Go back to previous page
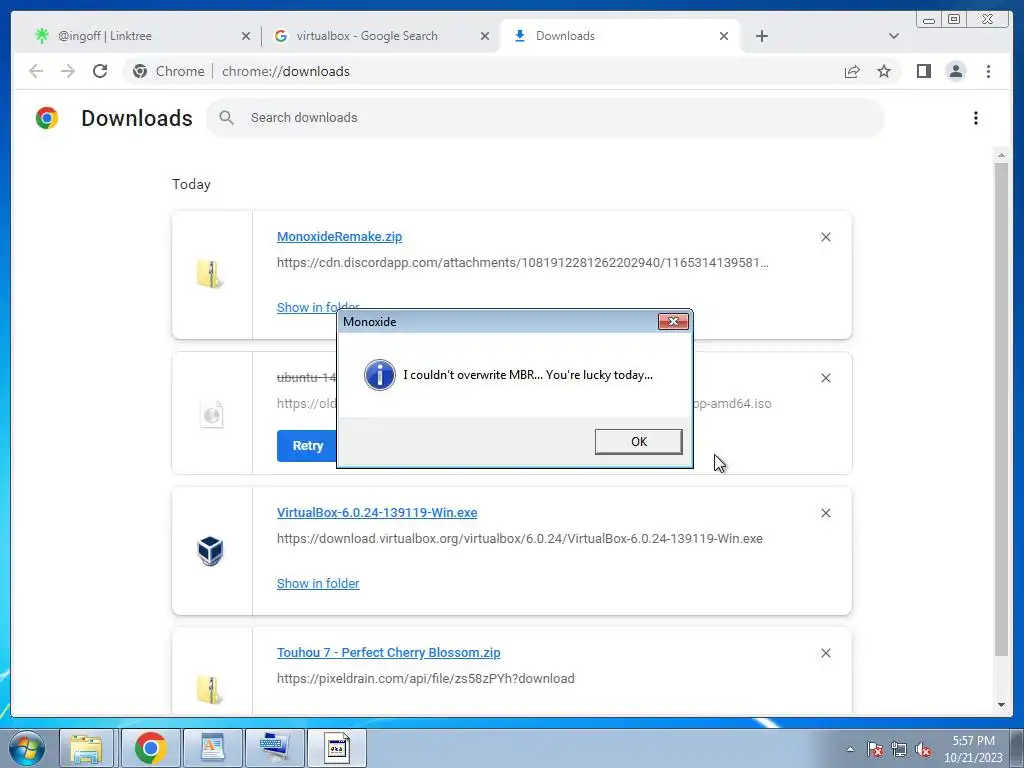The width and height of the screenshot is (1024, 768). [36, 71]
